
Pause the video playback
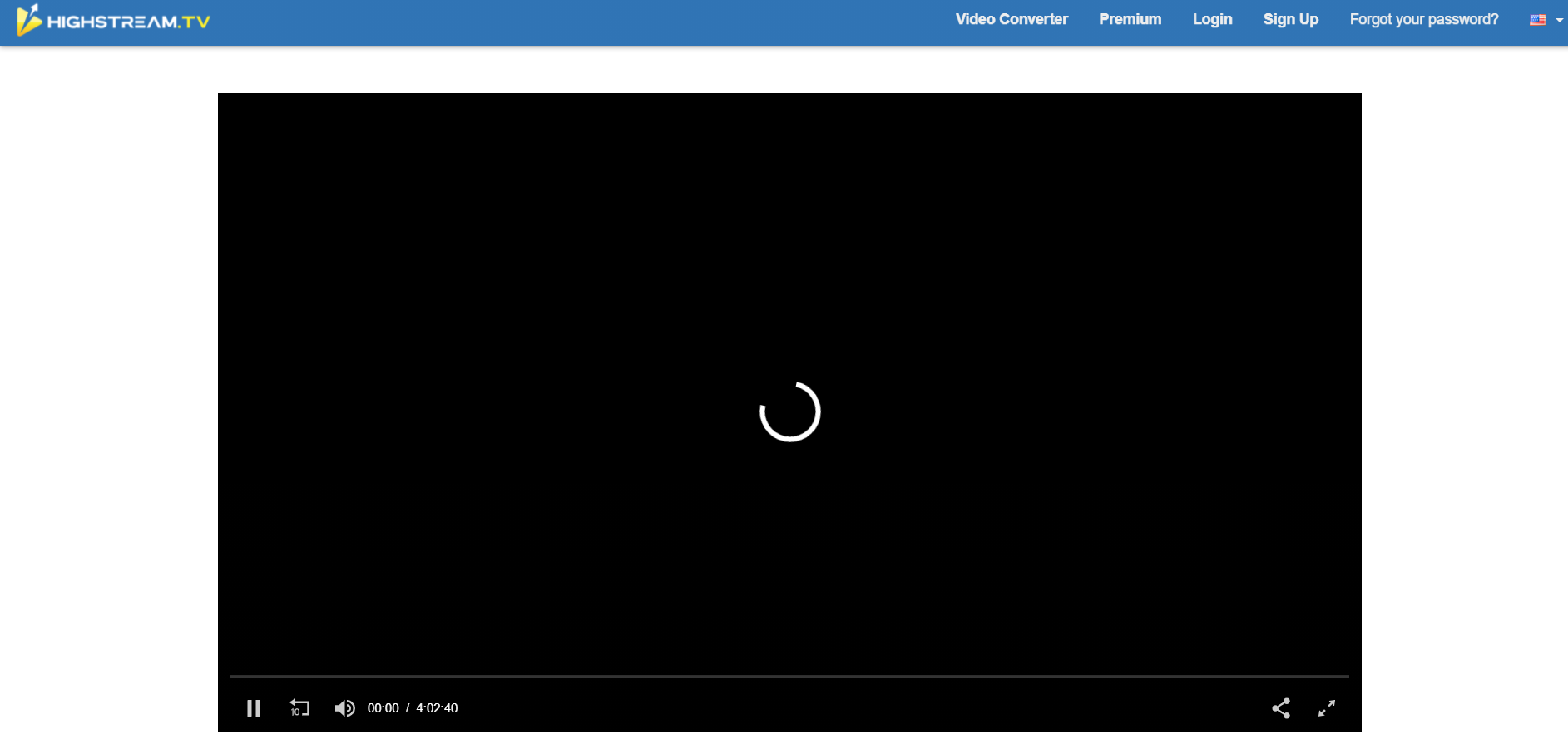point(254,708)
